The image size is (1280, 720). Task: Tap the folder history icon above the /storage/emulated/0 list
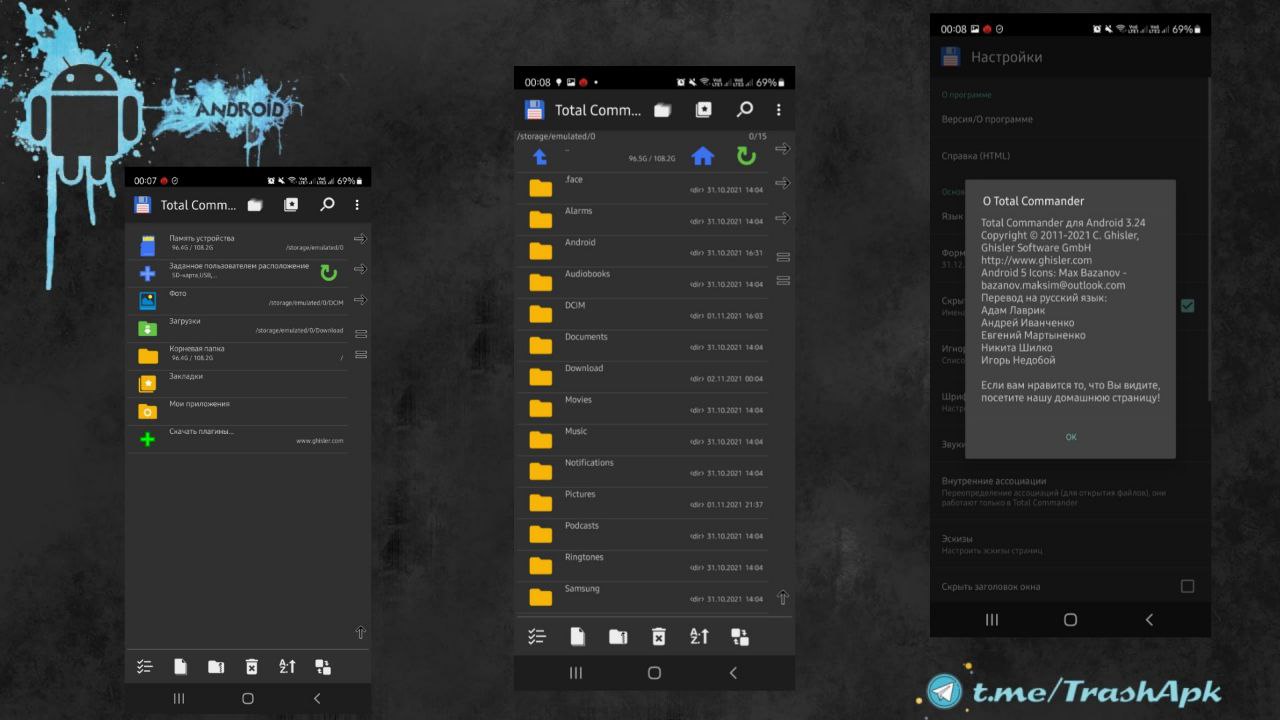[662, 110]
